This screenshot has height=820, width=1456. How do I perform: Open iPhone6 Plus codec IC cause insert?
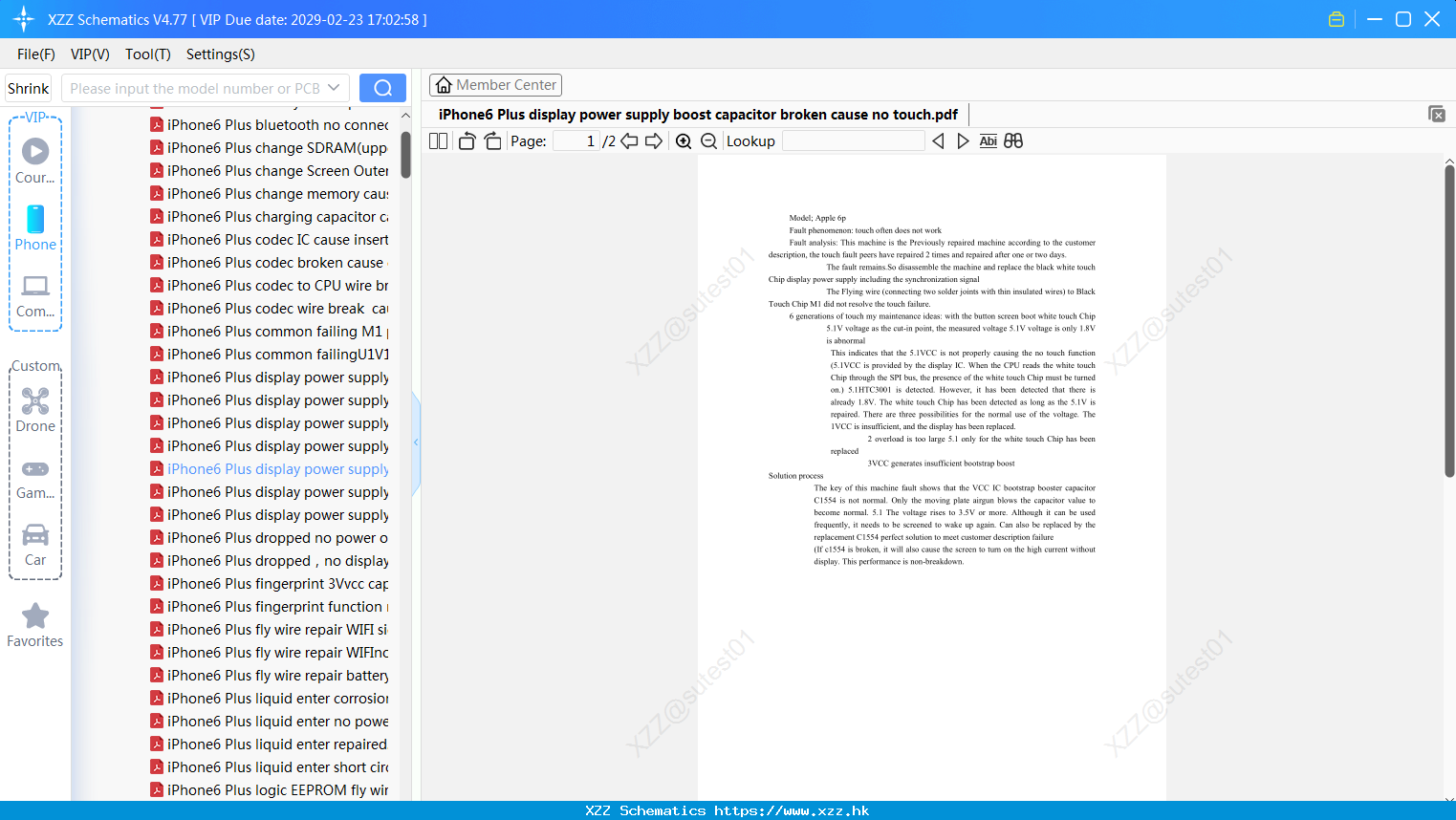270,240
